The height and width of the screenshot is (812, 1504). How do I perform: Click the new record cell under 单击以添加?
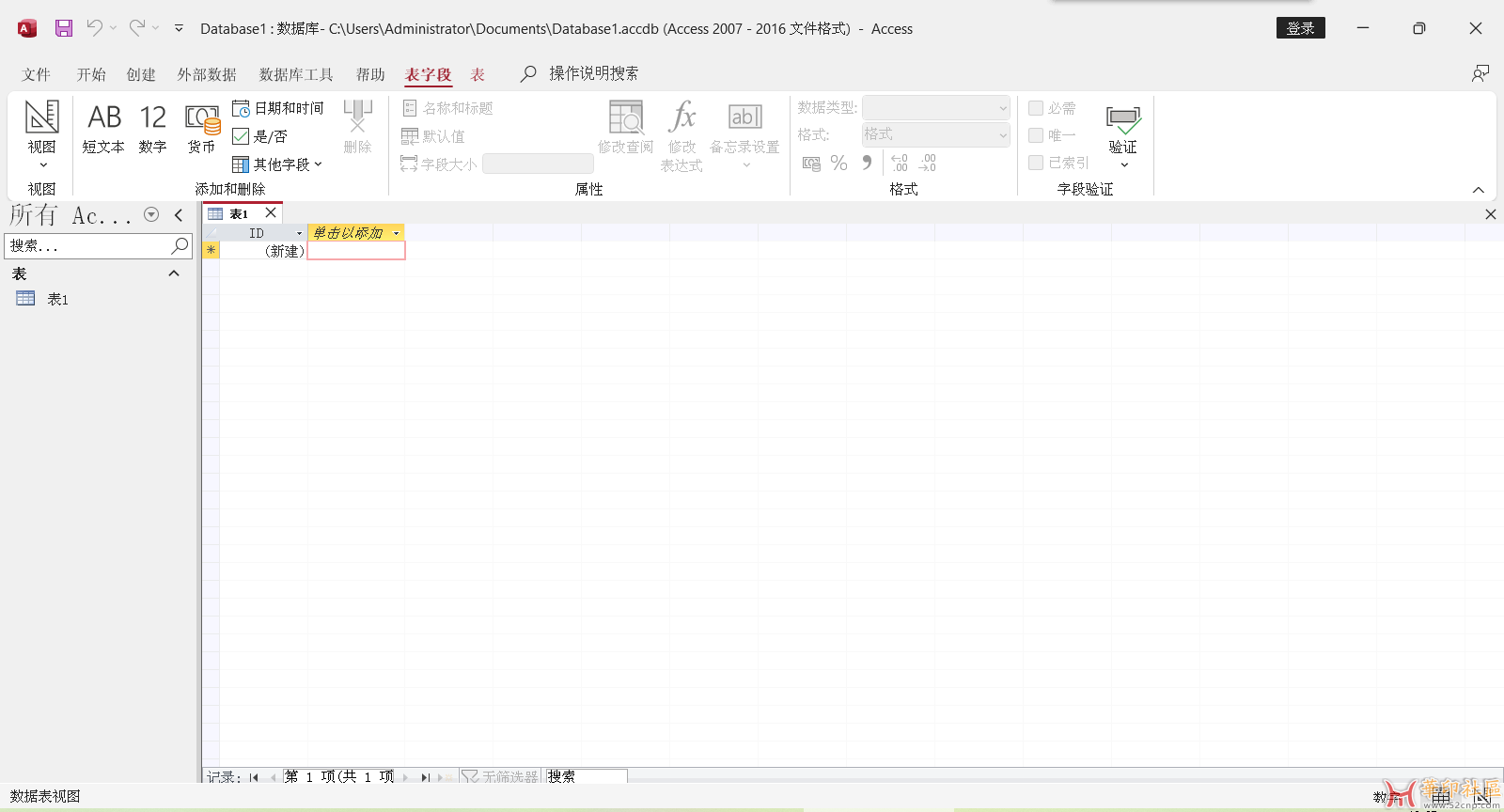[x=356, y=251]
